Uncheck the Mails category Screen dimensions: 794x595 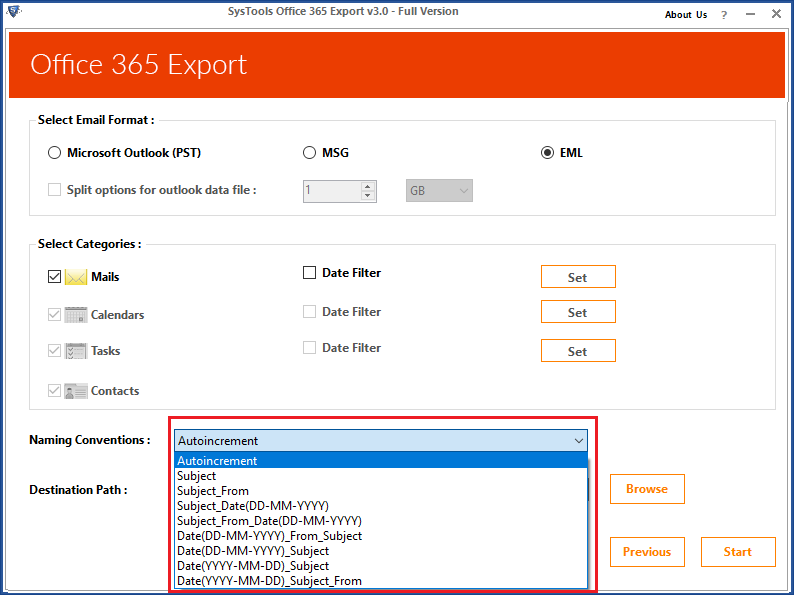pos(54,277)
